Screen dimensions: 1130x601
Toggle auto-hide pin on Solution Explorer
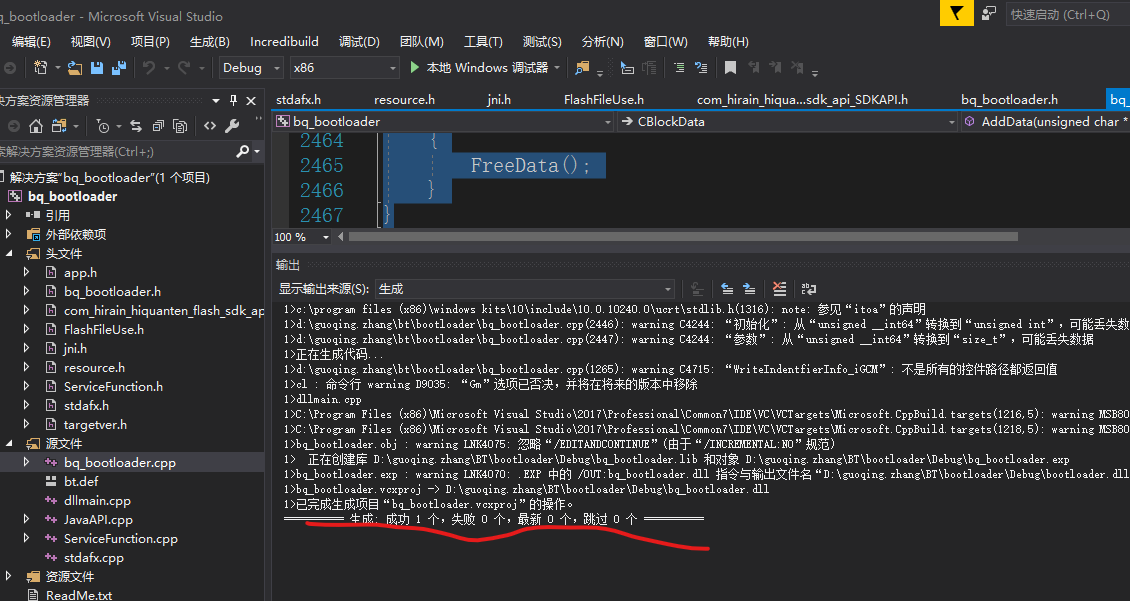[233, 100]
